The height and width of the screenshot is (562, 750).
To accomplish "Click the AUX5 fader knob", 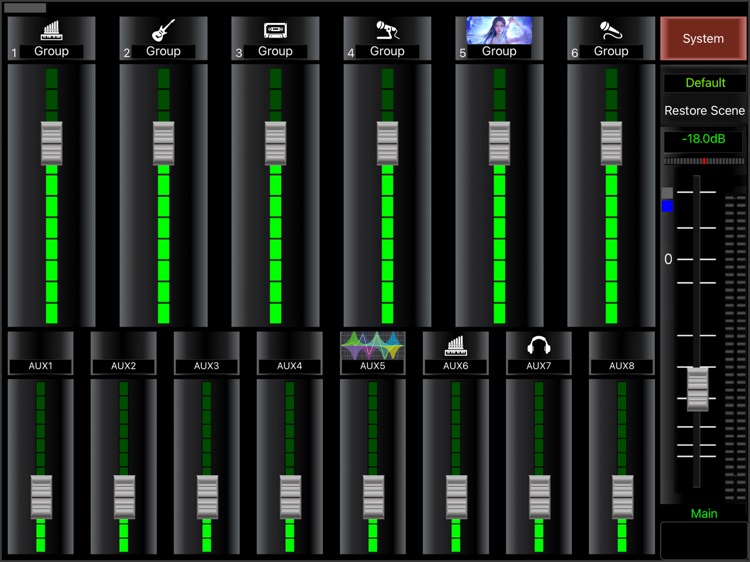I will [x=373, y=497].
